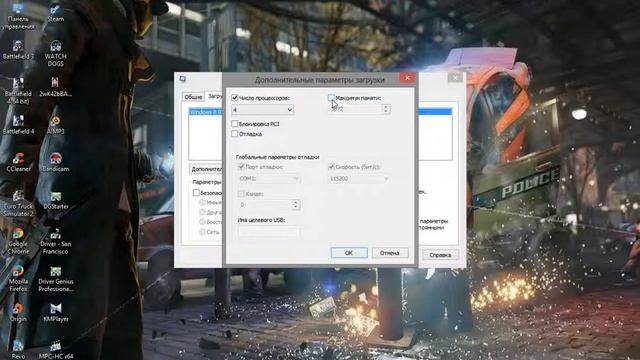This screenshot has height=360, width=640.
Task: Open the 115200 baud rate dropdown
Action: pyautogui.click(x=358, y=179)
